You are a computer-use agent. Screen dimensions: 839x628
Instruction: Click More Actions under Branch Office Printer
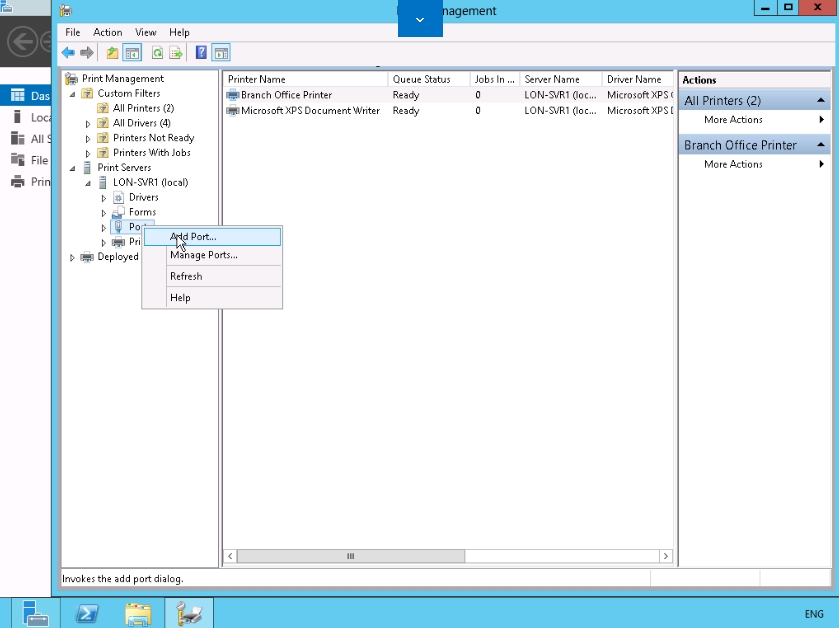point(733,164)
